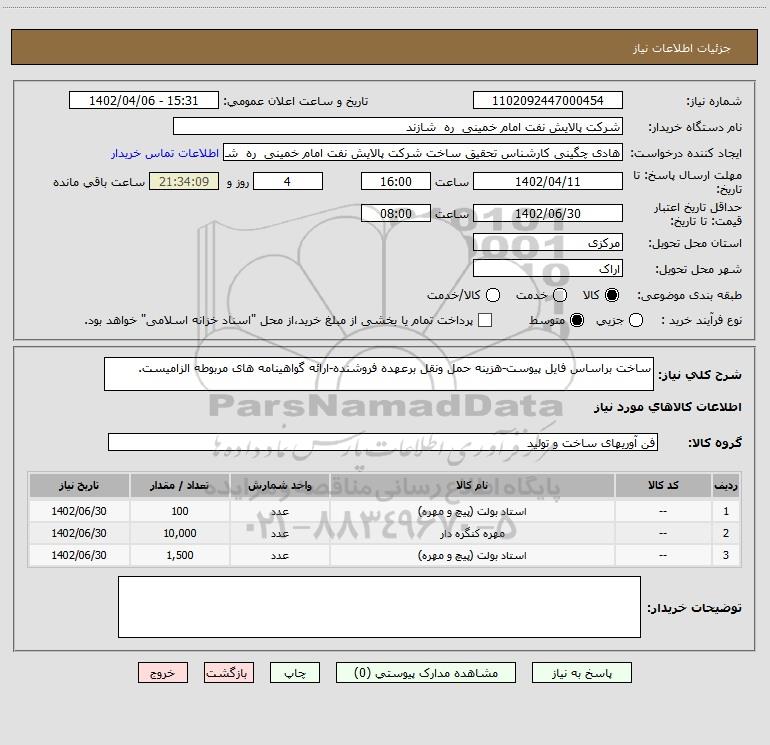Click the date cell in row 3
Image resolution: width=770 pixels, height=745 pixels.
point(79,555)
